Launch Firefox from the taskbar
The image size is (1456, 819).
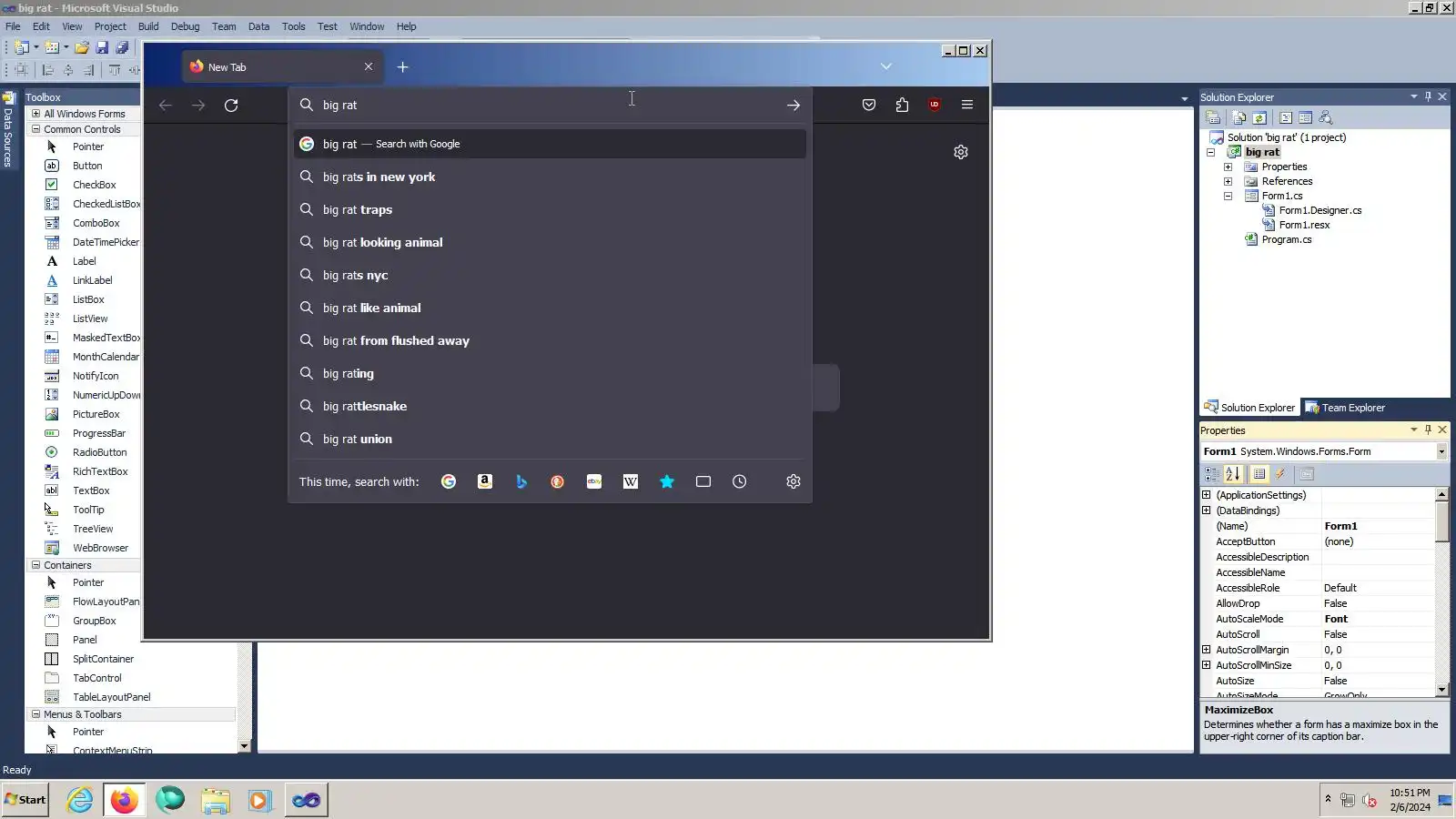pos(125,800)
